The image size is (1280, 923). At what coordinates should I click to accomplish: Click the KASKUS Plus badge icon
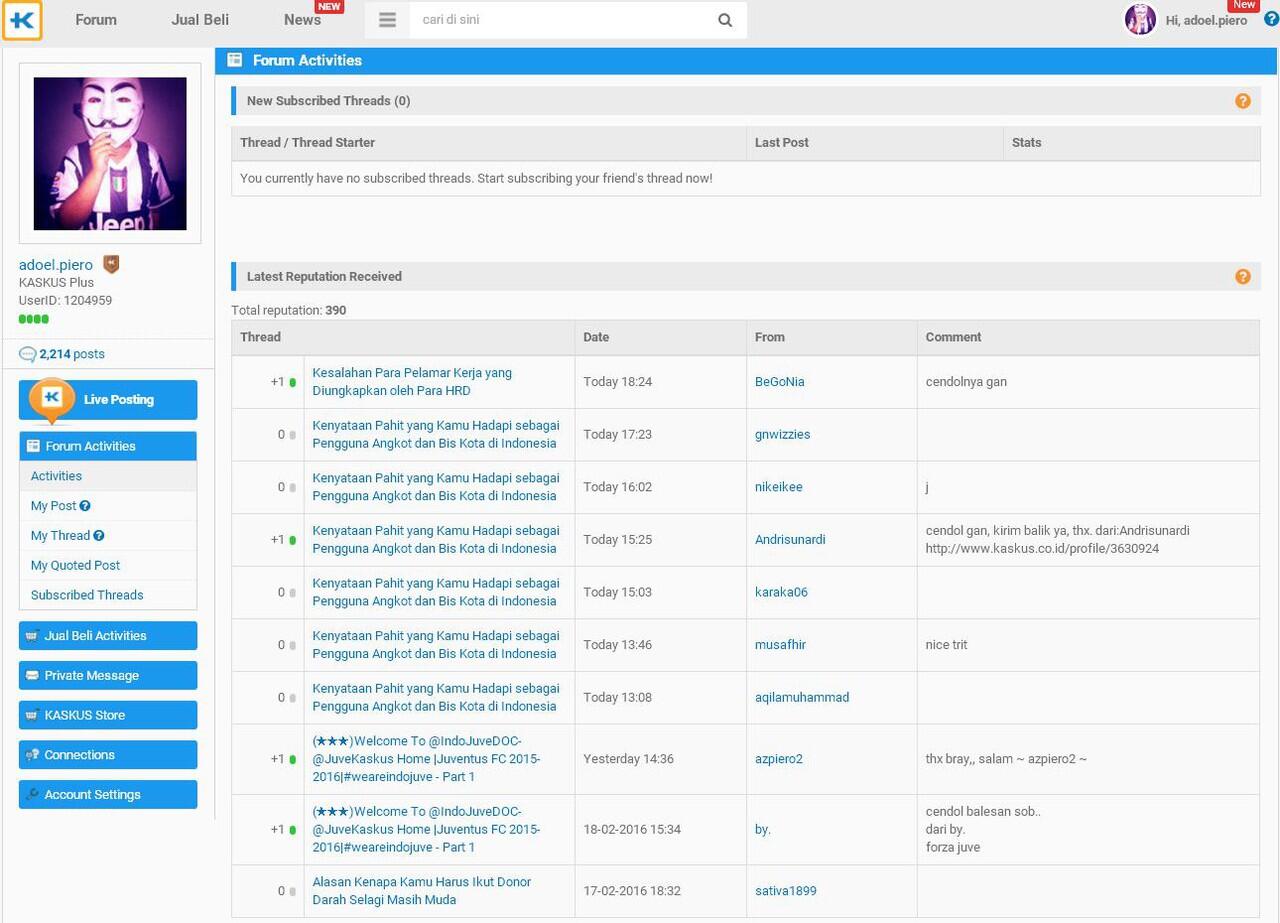pos(111,264)
